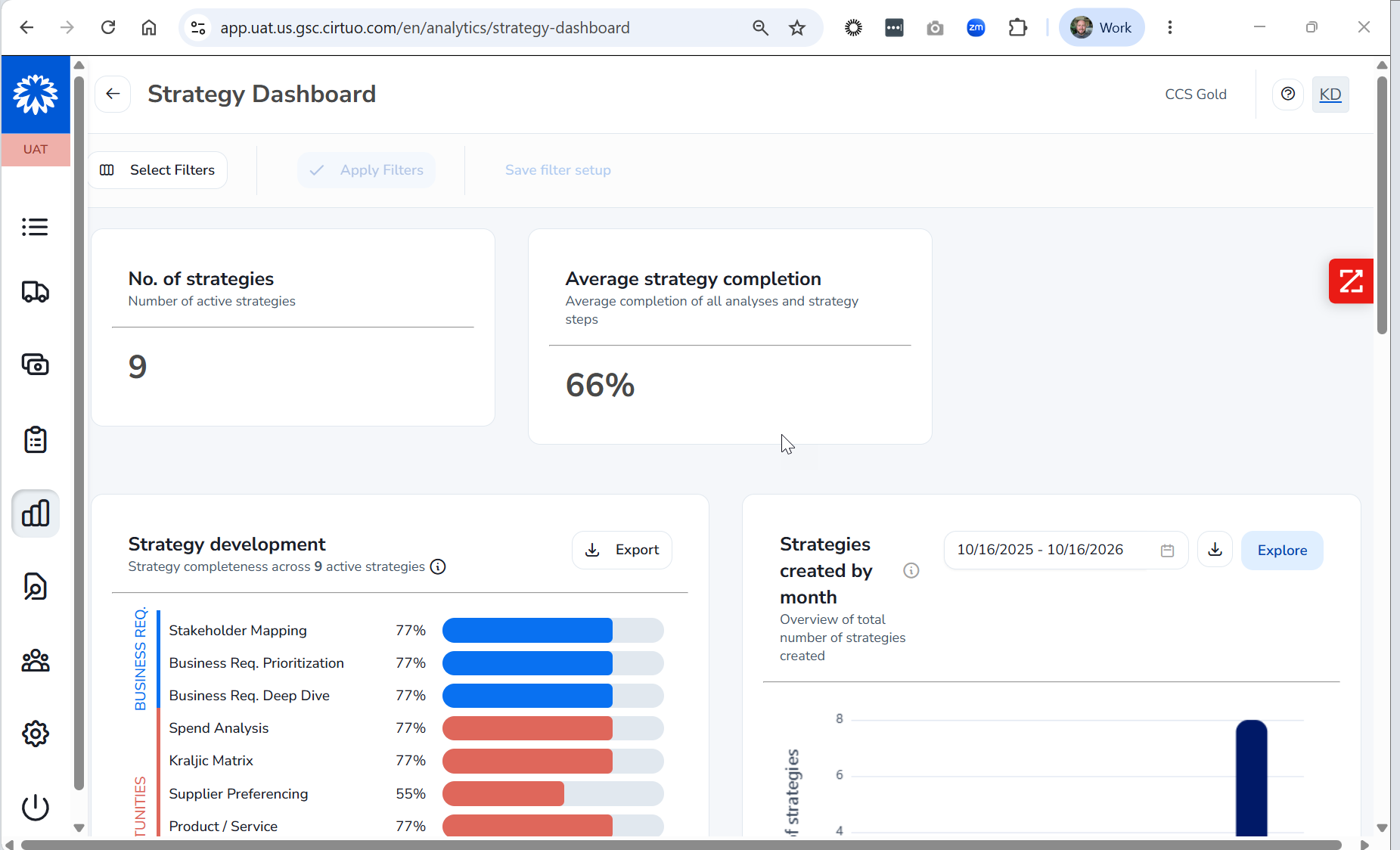
Task: Open the truck suppliers icon in the sidebar
Action: pos(35,292)
